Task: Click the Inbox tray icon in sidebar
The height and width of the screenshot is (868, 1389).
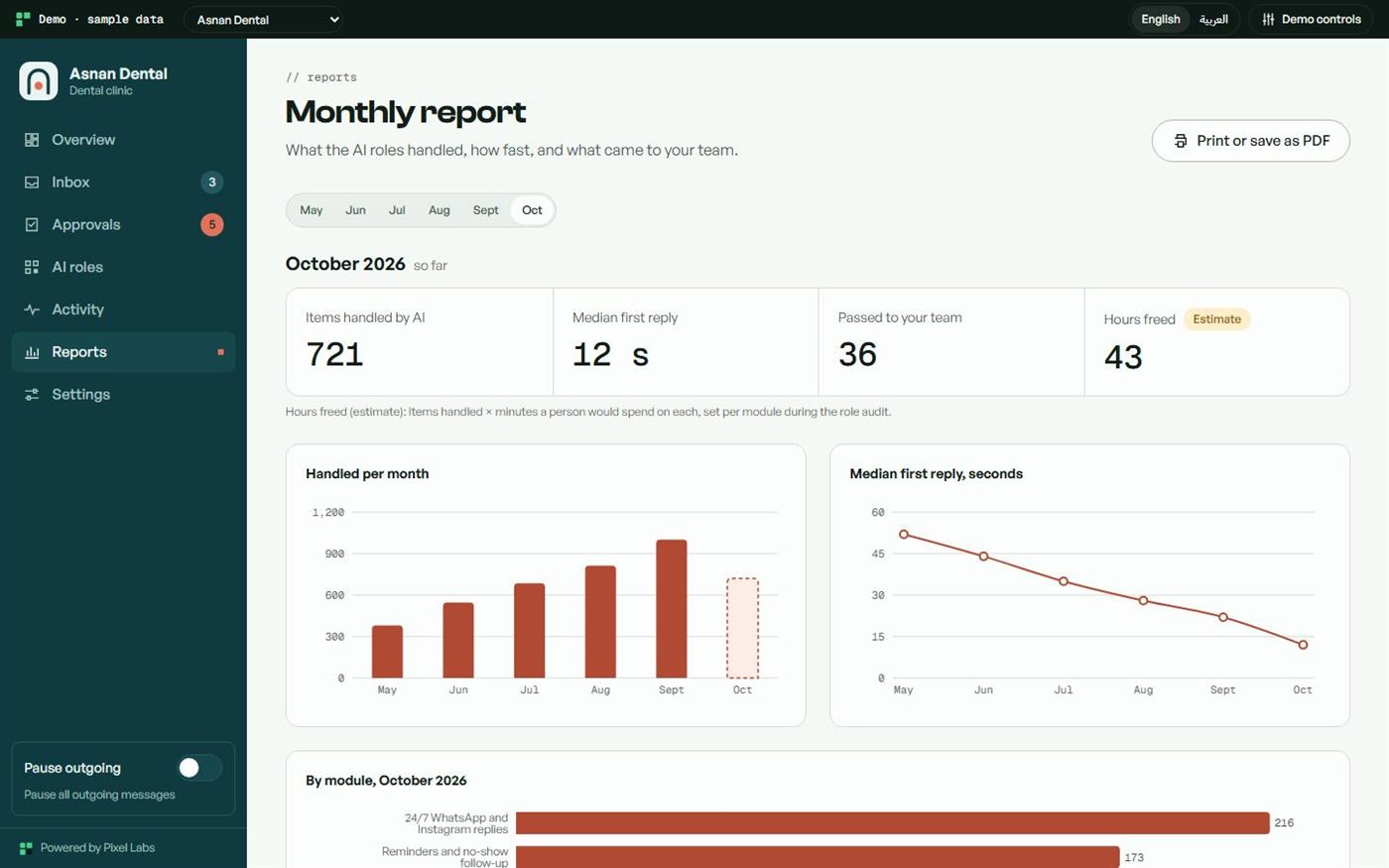Action: (32, 183)
